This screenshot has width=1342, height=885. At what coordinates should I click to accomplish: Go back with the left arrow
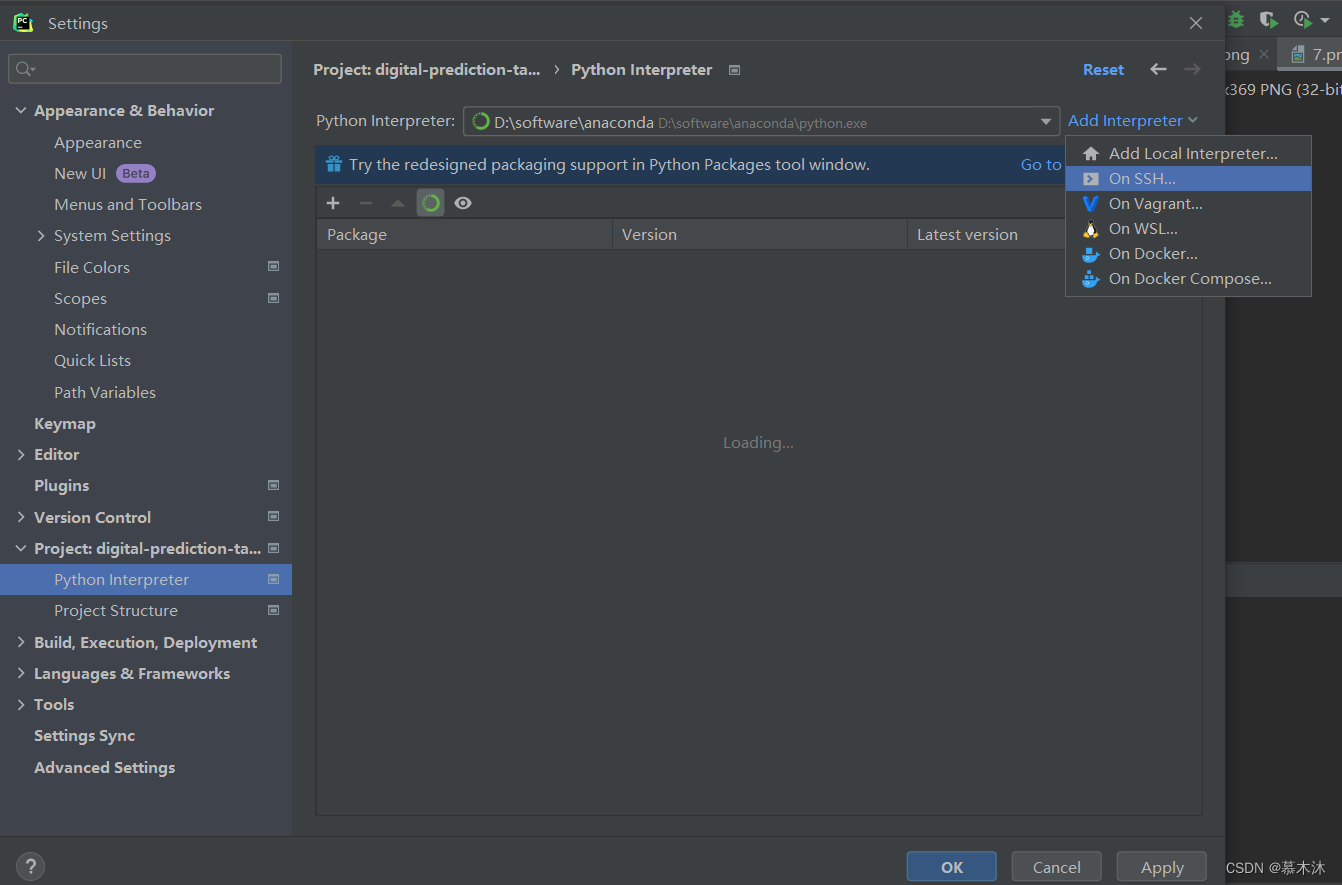[1158, 69]
